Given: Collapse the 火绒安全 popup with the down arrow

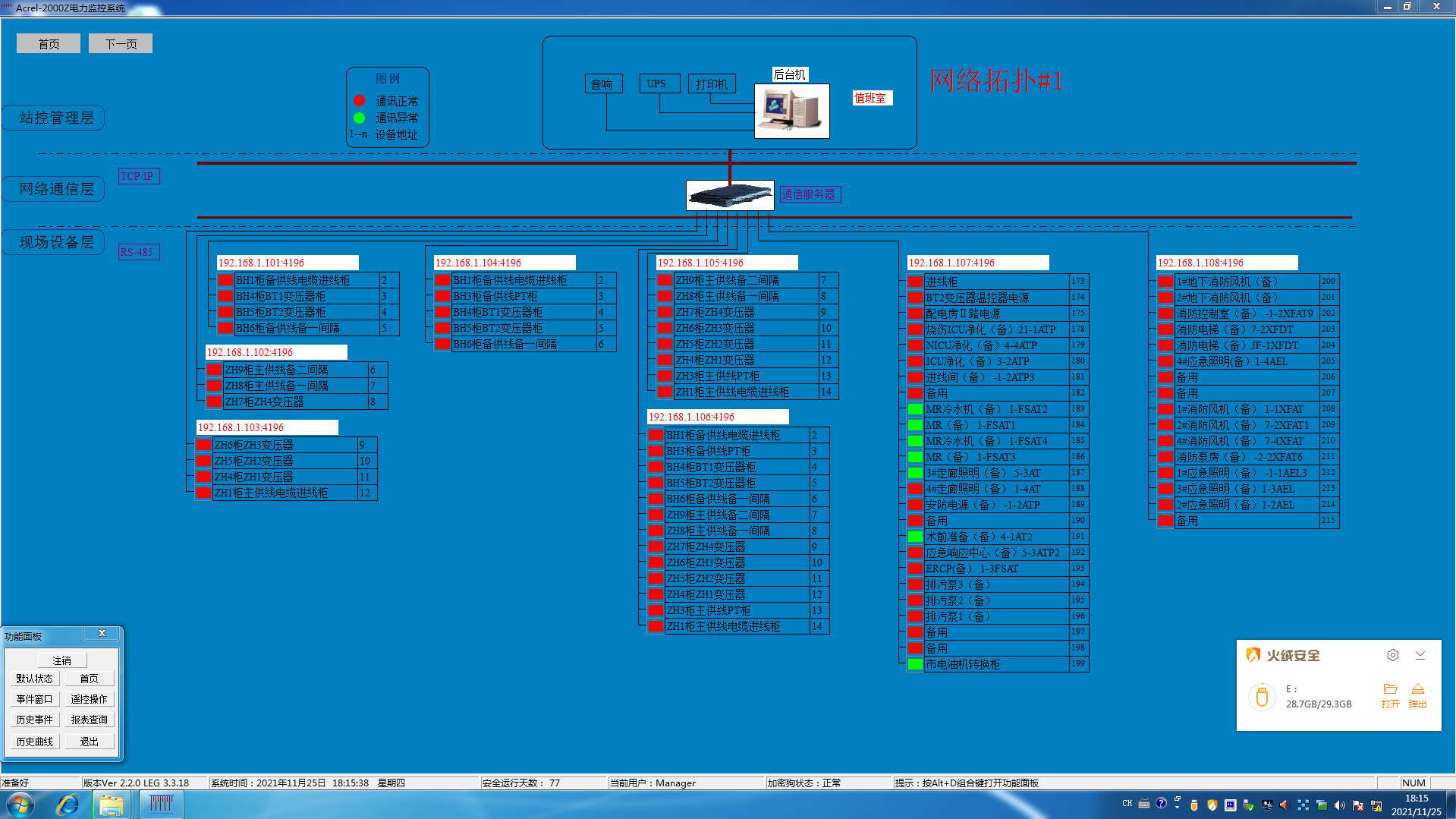Looking at the screenshot, I should pos(1420,655).
